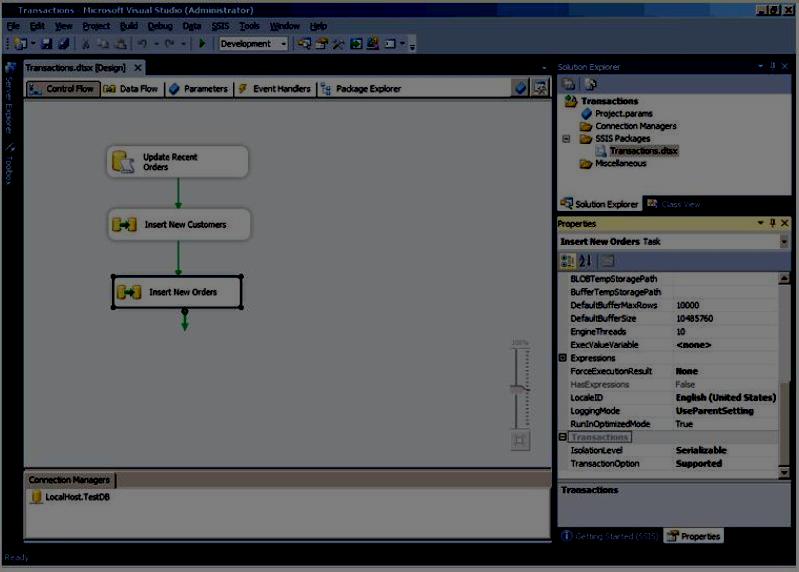Click the Solution Explorer Properties toolbar icon
Viewport: 799px width, 572px height.
pos(569,84)
